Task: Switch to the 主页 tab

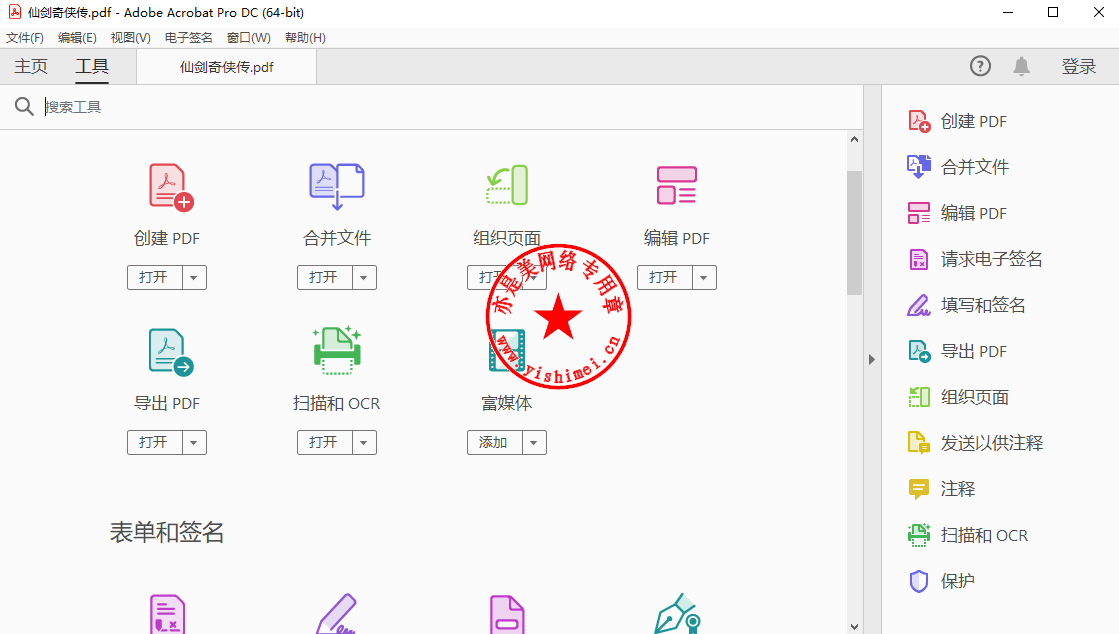Action: [x=31, y=66]
